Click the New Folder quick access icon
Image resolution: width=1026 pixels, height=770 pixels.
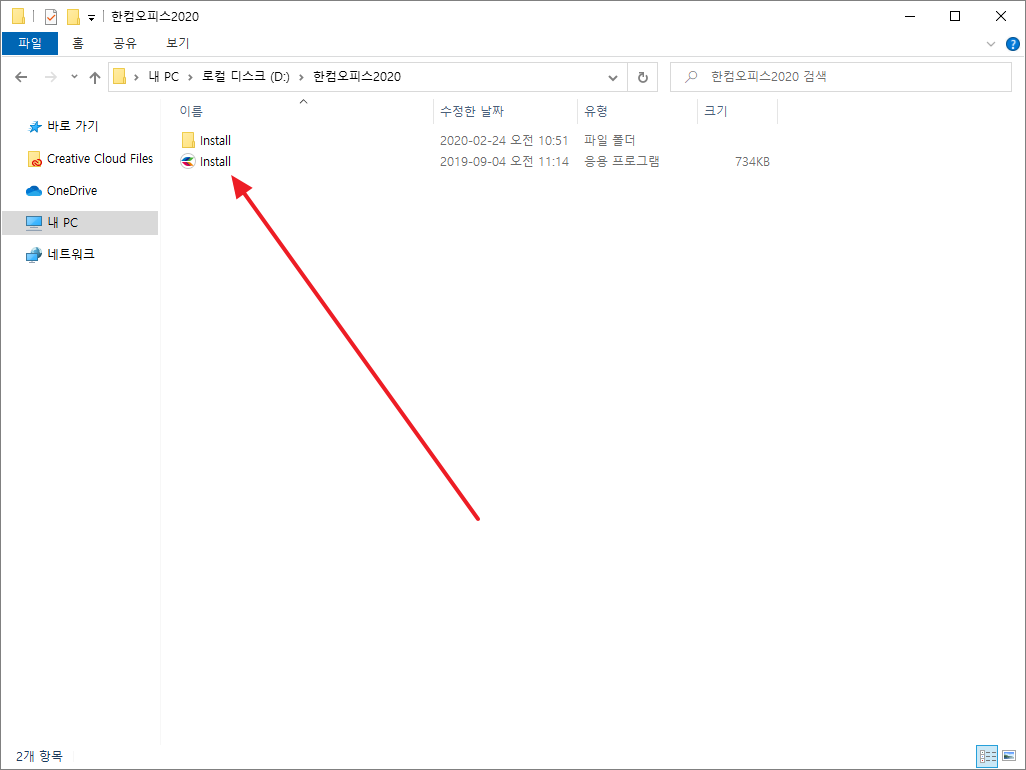pyautogui.click(x=73, y=16)
